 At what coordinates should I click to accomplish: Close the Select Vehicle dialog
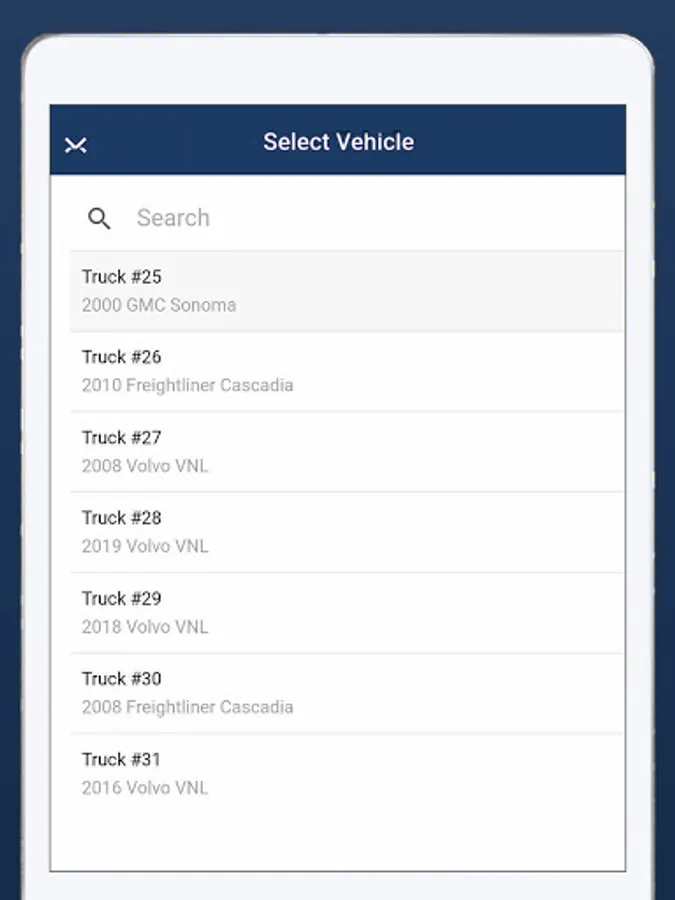76,145
